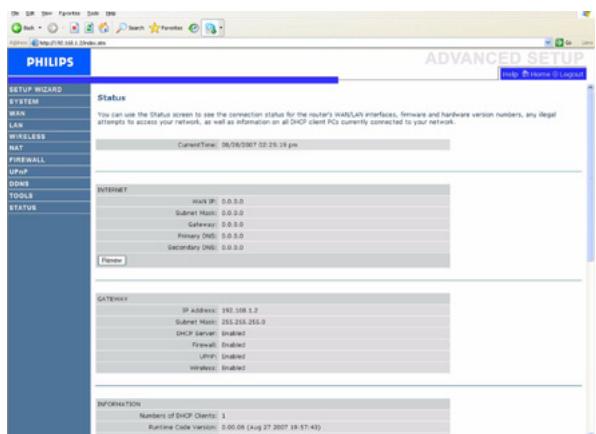Click the green Go button
The width and height of the screenshot is (596, 434).
(x=564, y=43)
